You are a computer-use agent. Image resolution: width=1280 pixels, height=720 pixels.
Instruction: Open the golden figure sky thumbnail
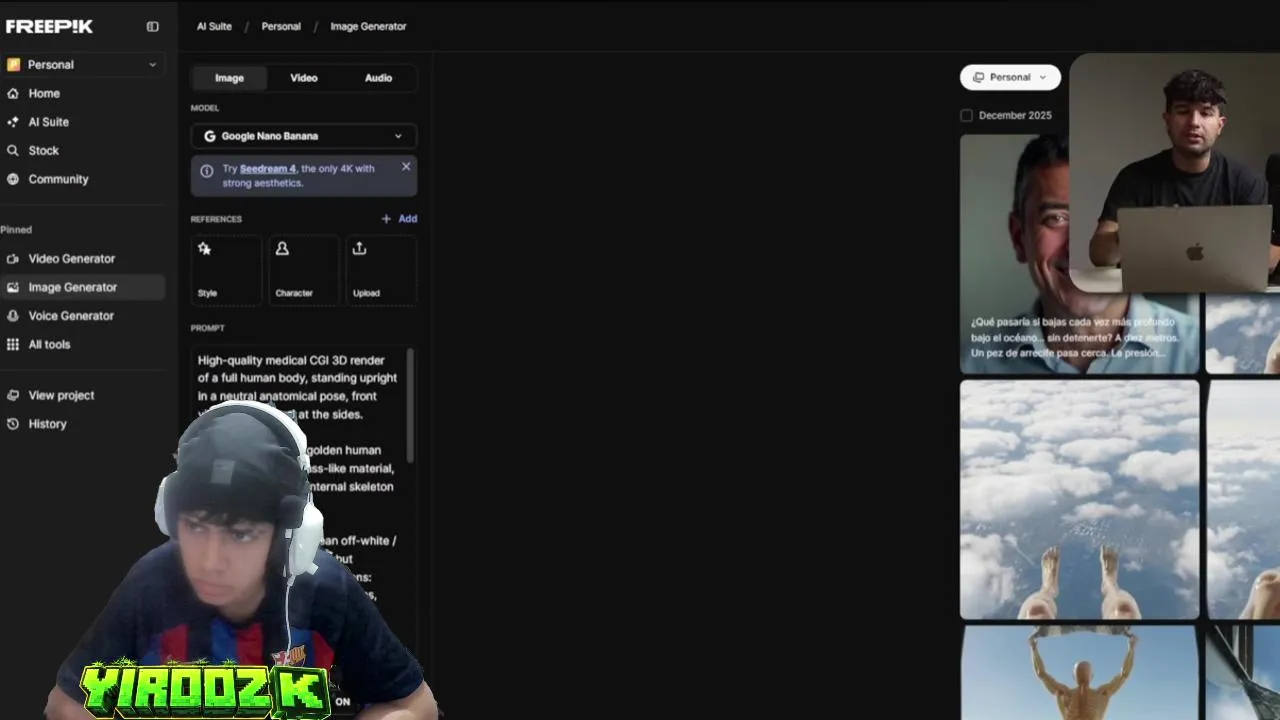(x=1079, y=672)
